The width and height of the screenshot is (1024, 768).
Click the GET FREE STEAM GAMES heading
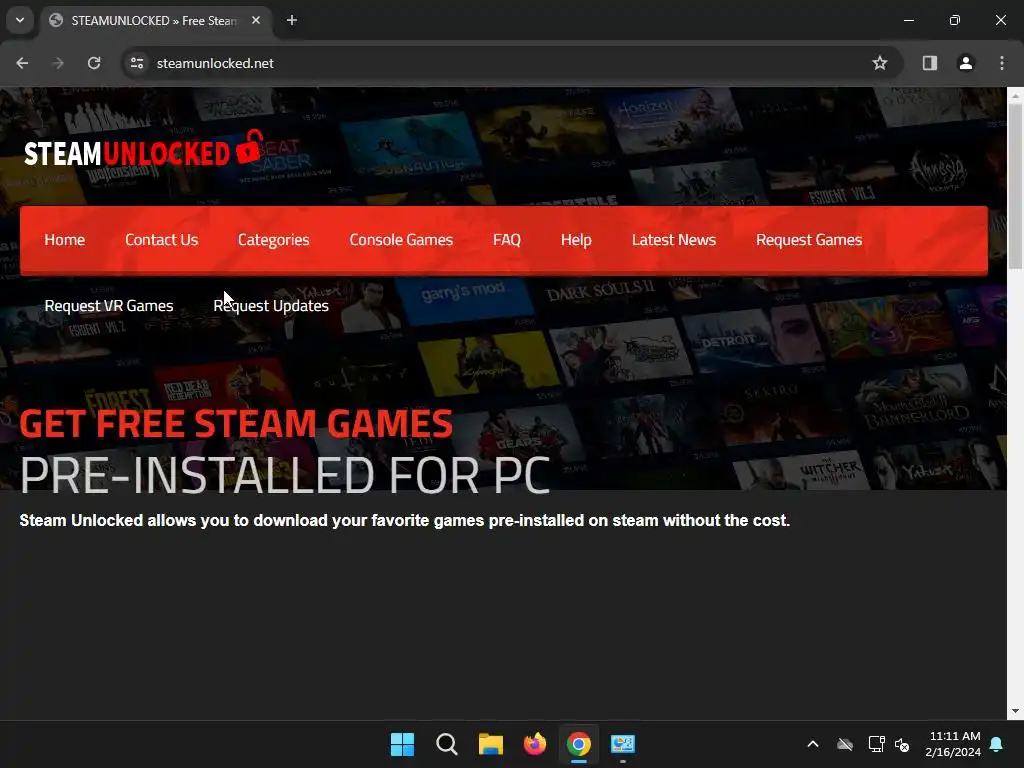(236, 423)
